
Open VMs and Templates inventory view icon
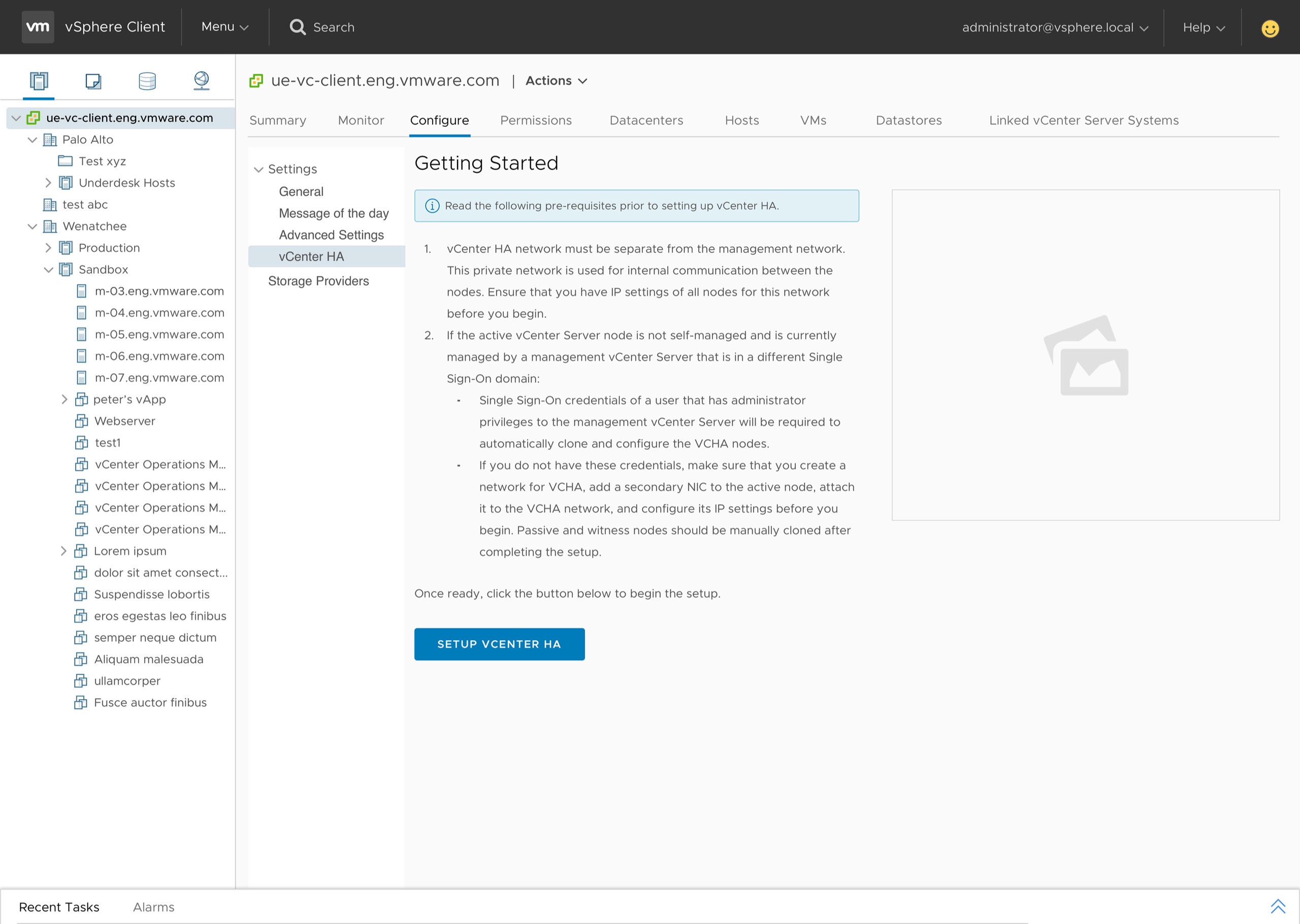[93, 81]
